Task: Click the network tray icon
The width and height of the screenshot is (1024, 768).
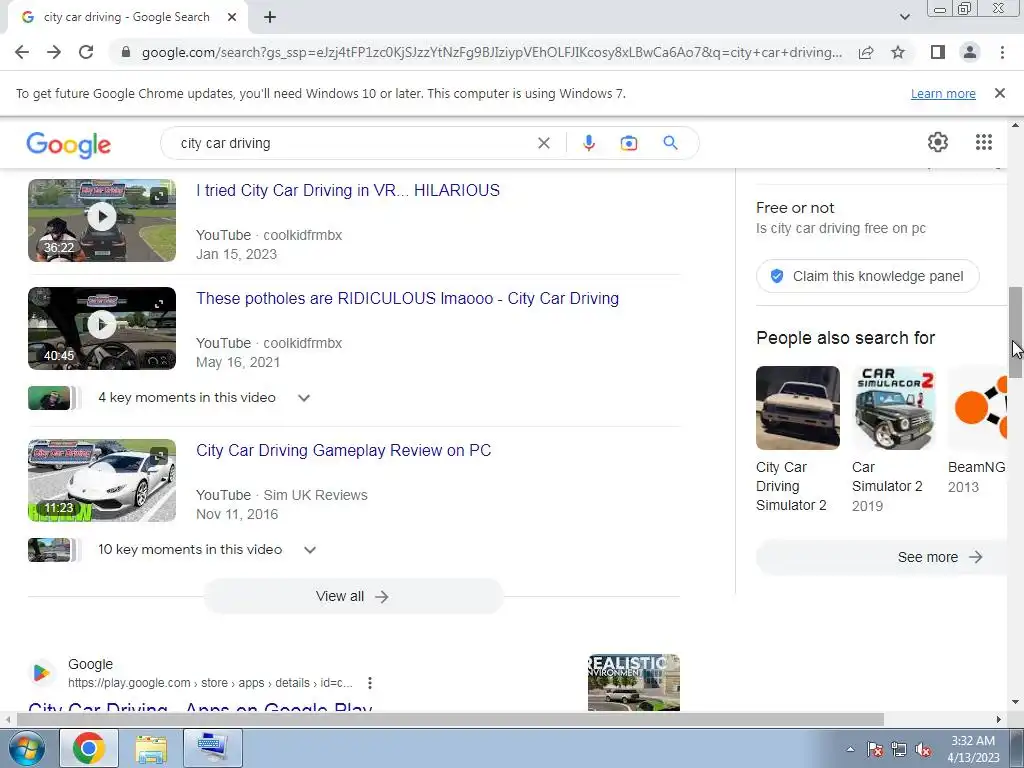Action: click(899, 750)
